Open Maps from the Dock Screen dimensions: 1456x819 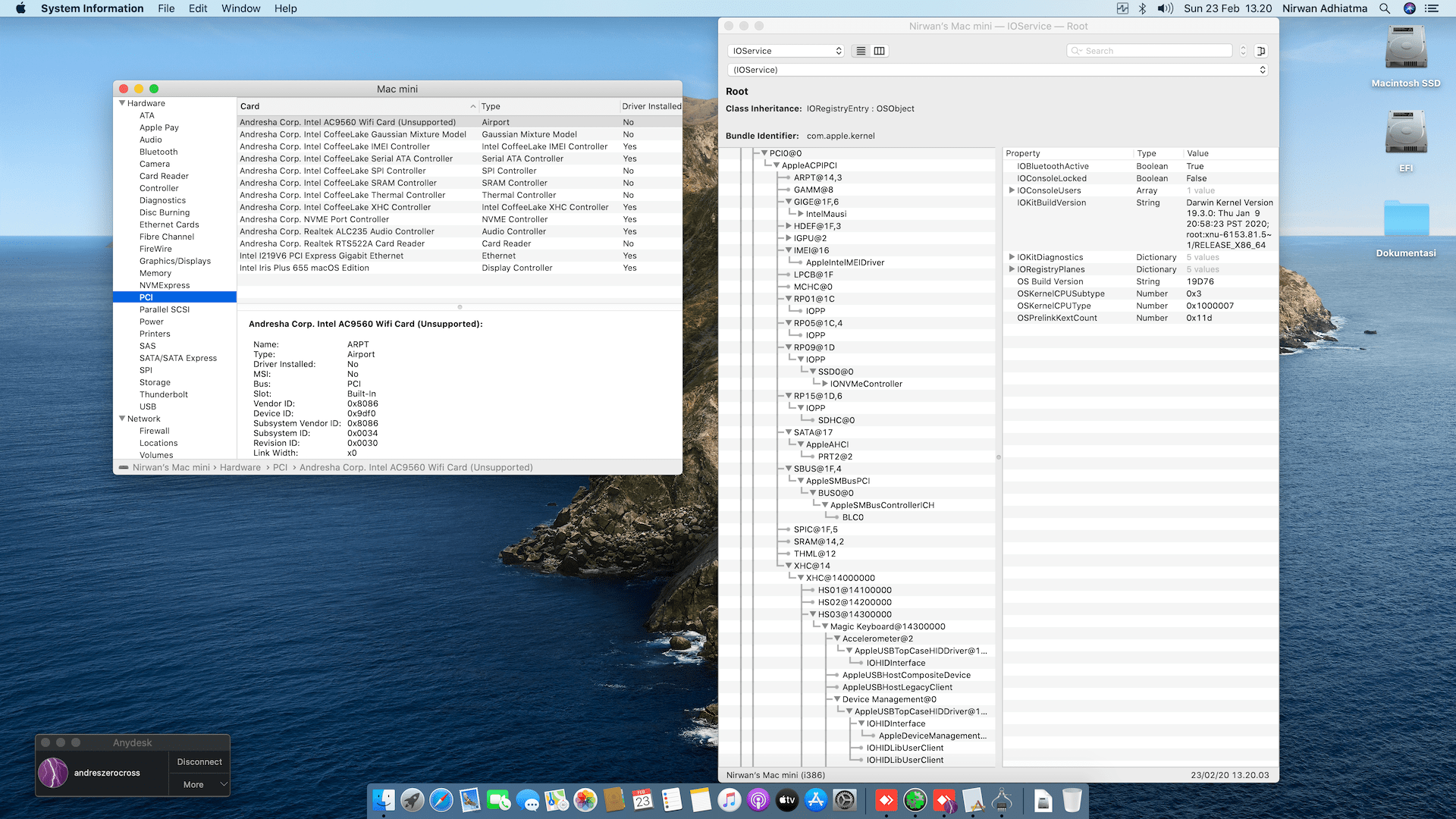pos(557,800)
